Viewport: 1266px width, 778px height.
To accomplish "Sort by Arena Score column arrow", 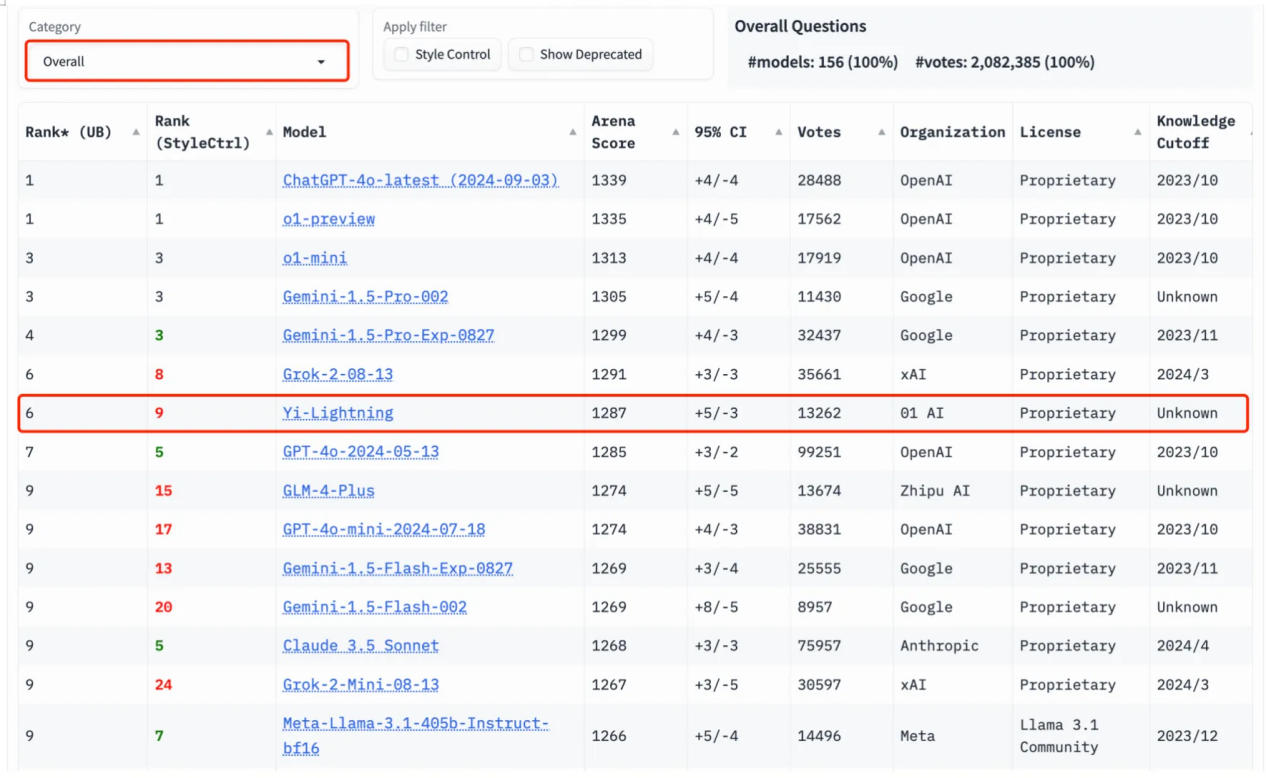I will 676,132.
